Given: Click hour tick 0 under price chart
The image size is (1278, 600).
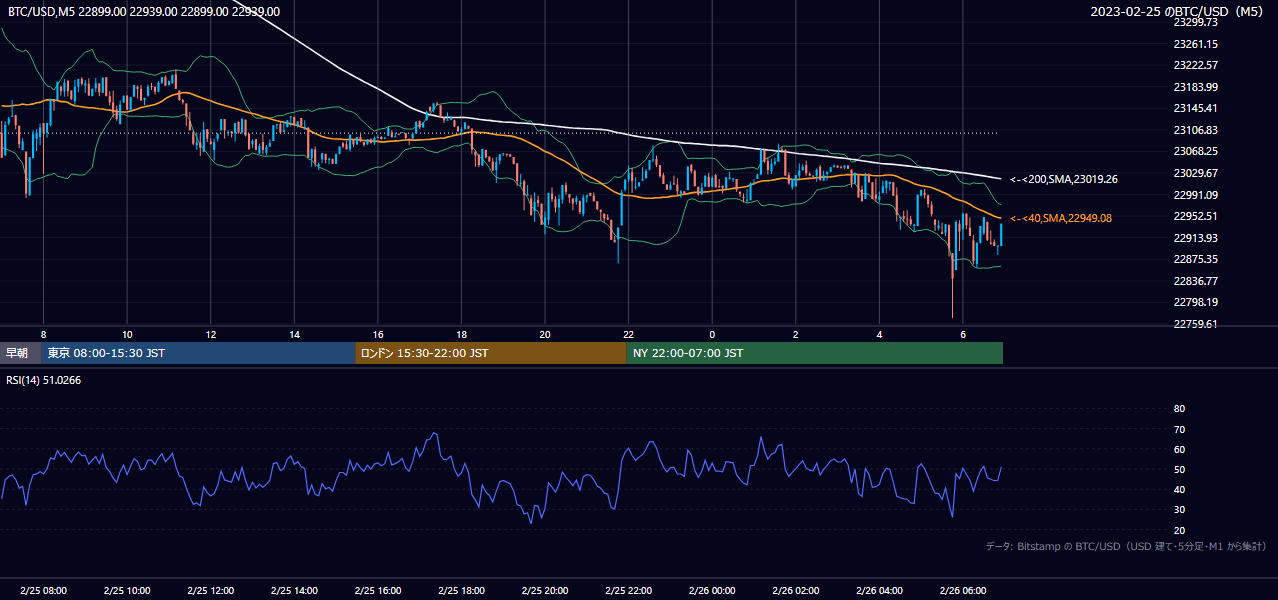Looking at the screenshot, I should [712, 334].
